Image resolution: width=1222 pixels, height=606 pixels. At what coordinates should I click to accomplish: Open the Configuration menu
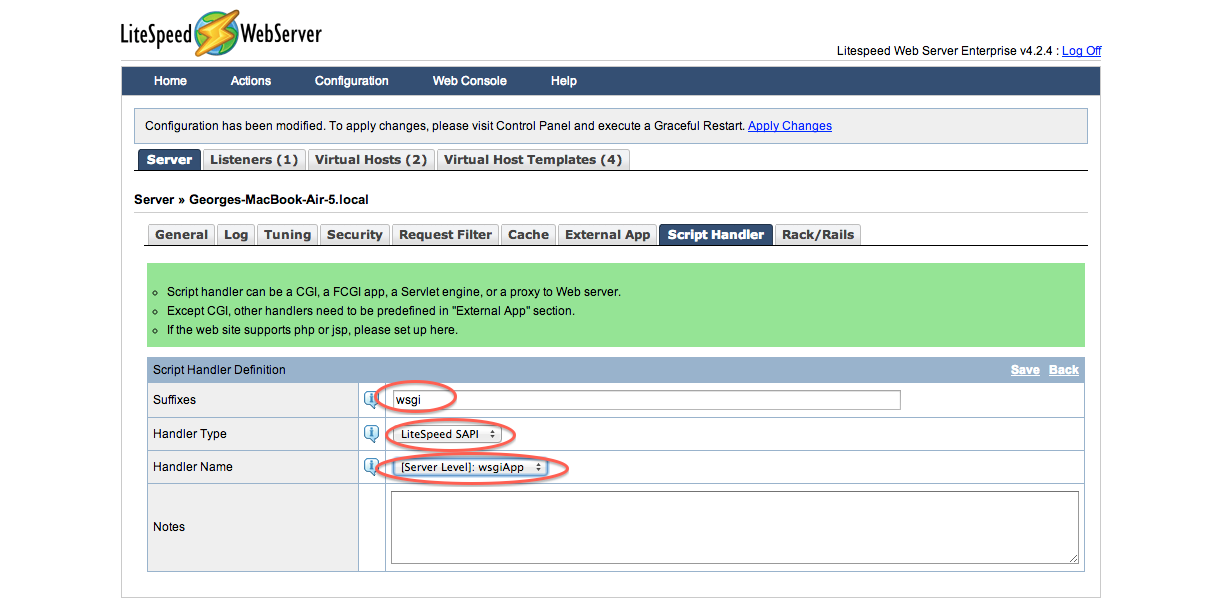[x=352, y=81]
